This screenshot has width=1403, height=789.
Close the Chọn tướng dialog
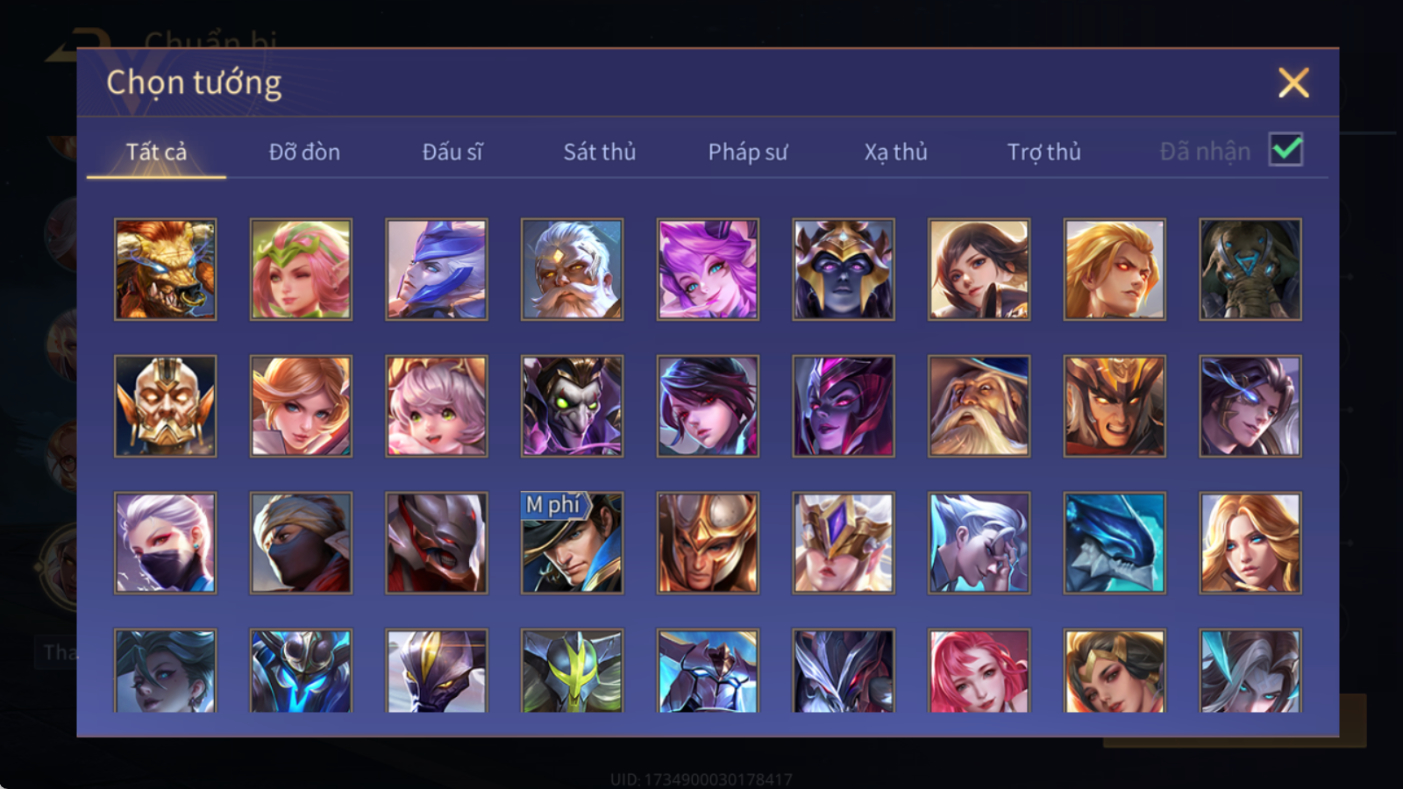coord(1293,83)
